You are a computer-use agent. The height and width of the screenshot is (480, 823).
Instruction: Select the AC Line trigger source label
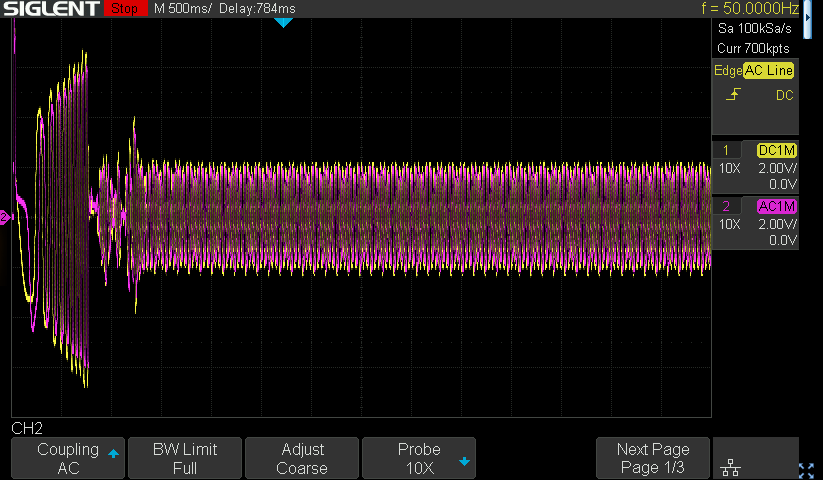coord(768,70)
